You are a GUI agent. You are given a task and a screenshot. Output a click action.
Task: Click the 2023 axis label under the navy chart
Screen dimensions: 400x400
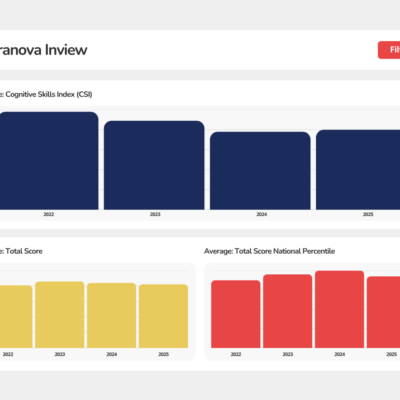pyautogui.click(x=155, y=214)
